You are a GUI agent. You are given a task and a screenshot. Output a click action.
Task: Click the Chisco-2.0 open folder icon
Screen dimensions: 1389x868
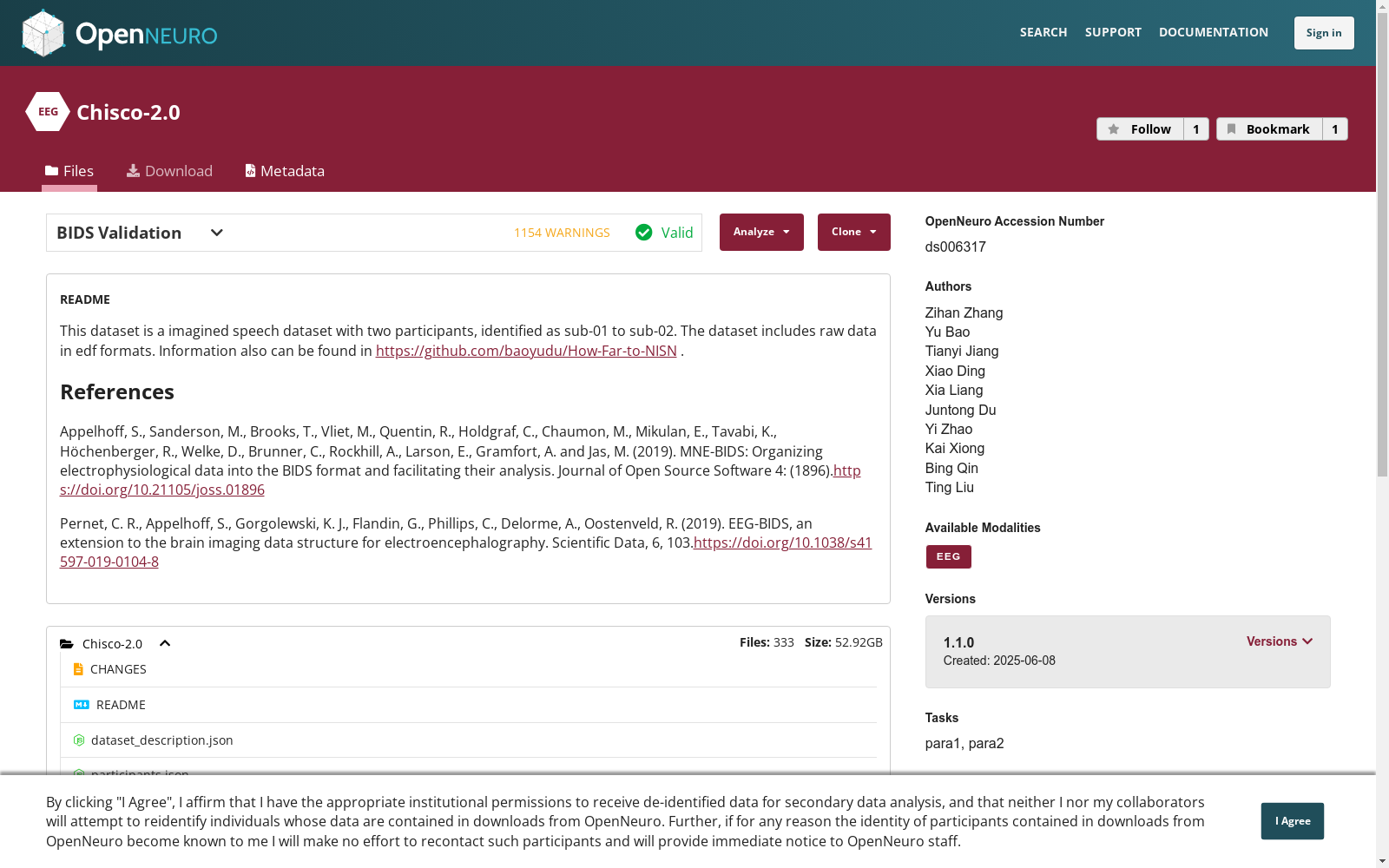67,644
